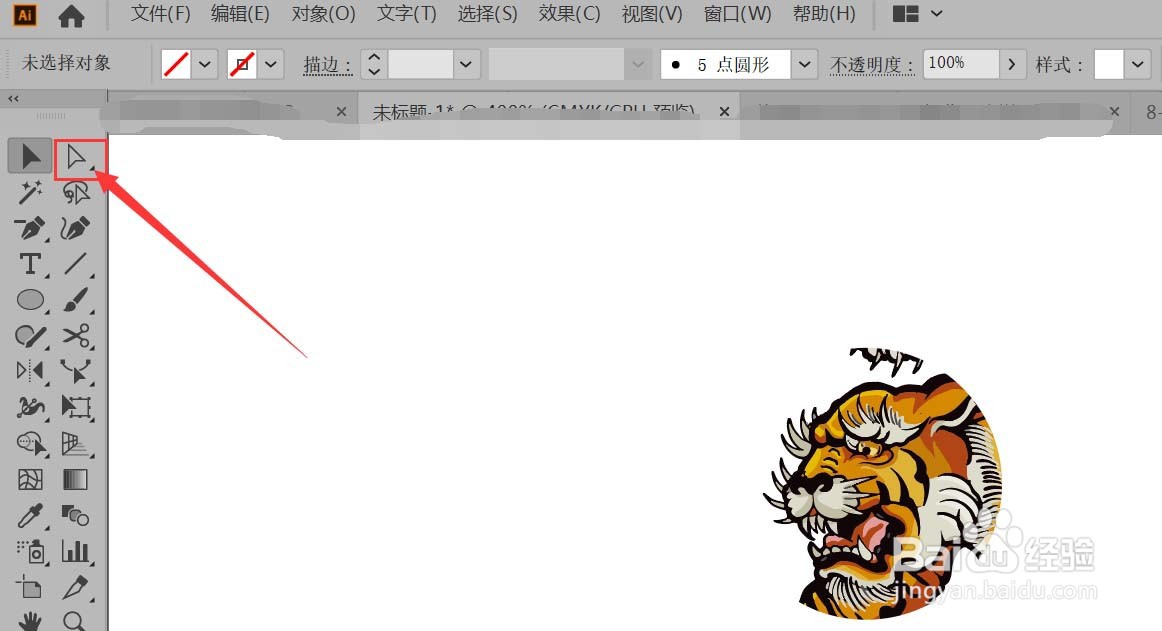Viewport: 1162px width, 631px height.
Task: Activate the Hand tool
Action: pos(30,621)
